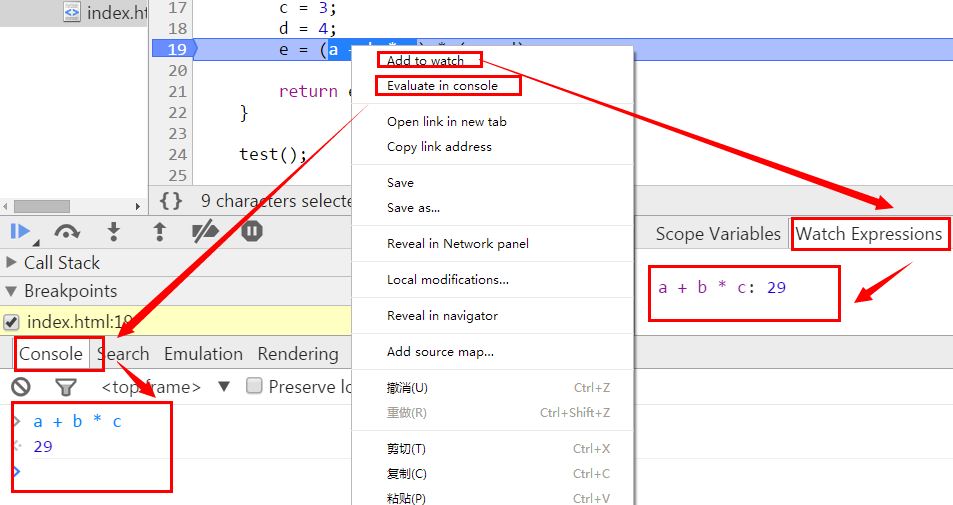
Task: Open Local modifications... entry
Action: 448,280
